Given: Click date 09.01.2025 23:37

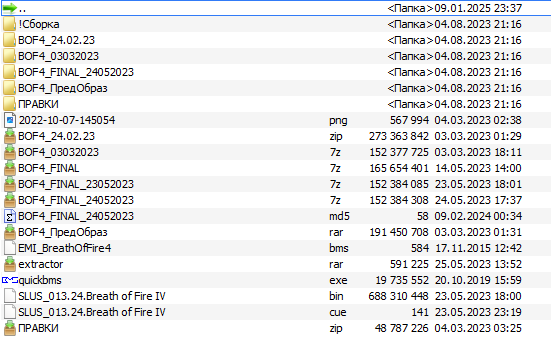Looking at the screenshot, I should pyautogui.click(x=478, y=8).
